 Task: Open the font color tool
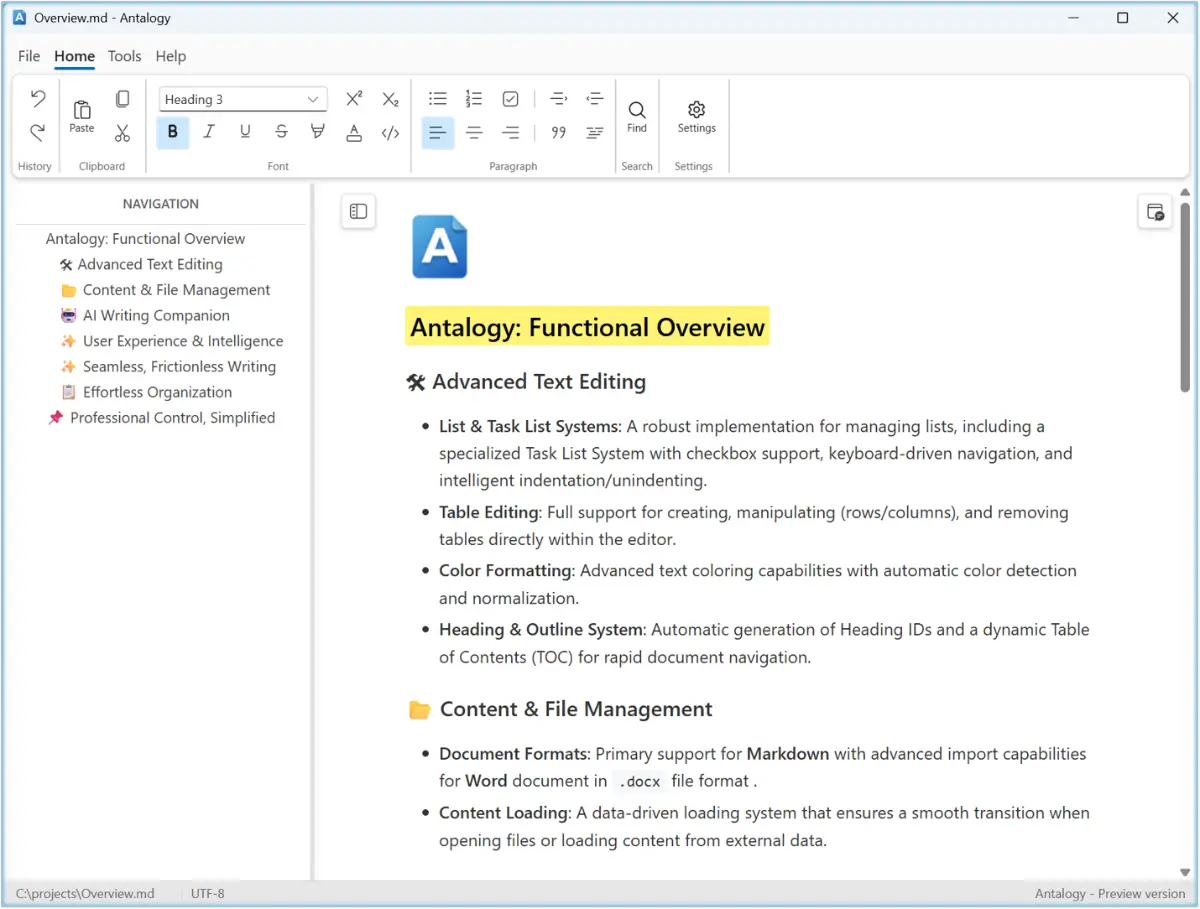[x=354, y=132]
